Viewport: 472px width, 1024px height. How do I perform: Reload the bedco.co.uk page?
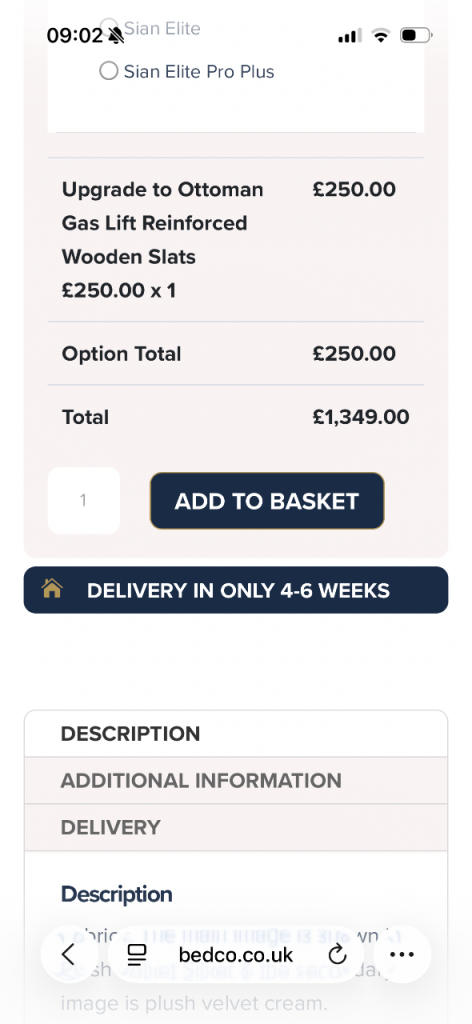(337, 955)
